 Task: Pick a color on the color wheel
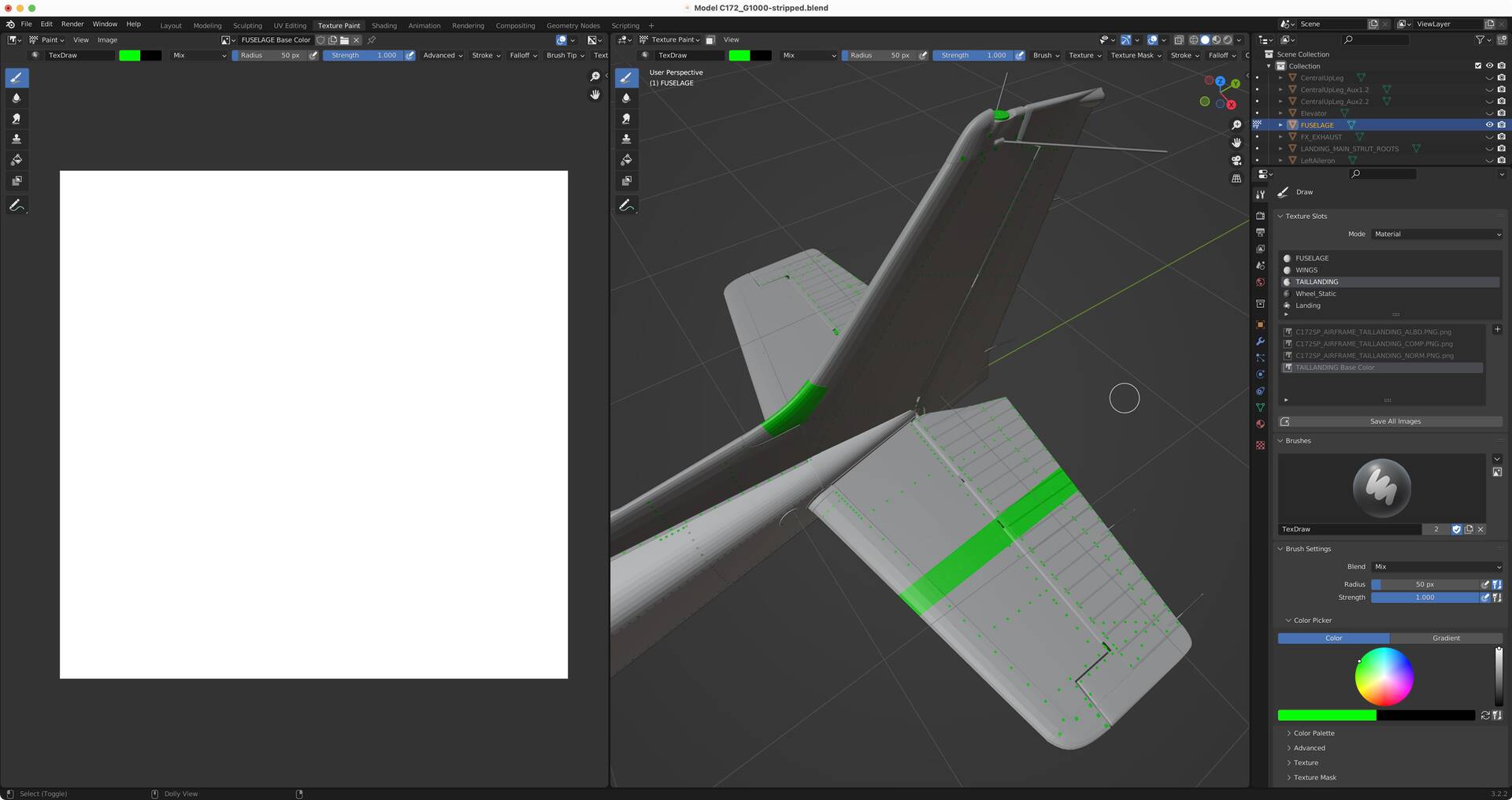point(1384,676)
